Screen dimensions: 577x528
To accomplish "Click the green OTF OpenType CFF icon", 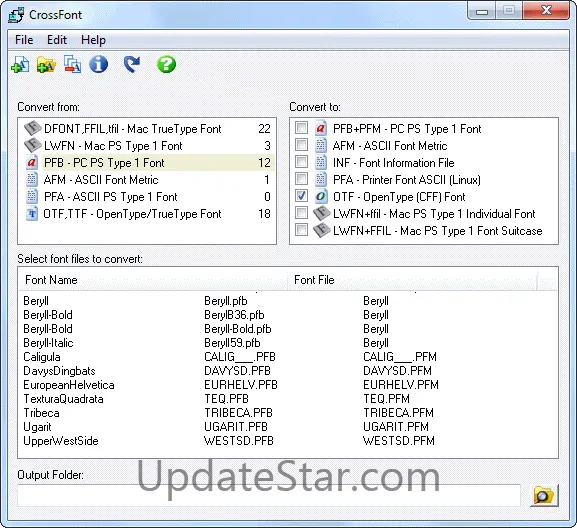I will (321, 196).
